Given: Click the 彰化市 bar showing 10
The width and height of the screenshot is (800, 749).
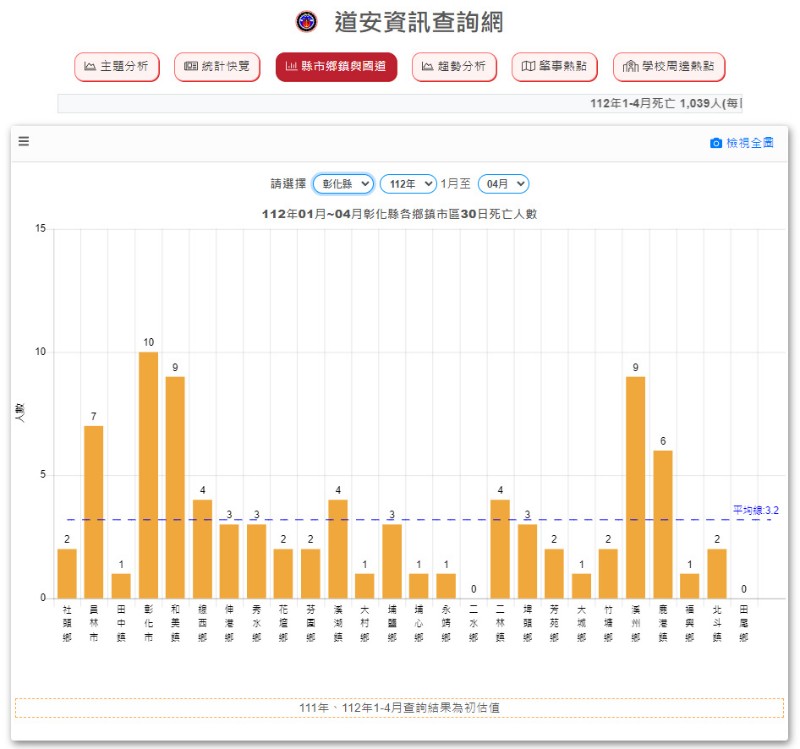Looking at the screenshot, I should click(x=148, y=475).
